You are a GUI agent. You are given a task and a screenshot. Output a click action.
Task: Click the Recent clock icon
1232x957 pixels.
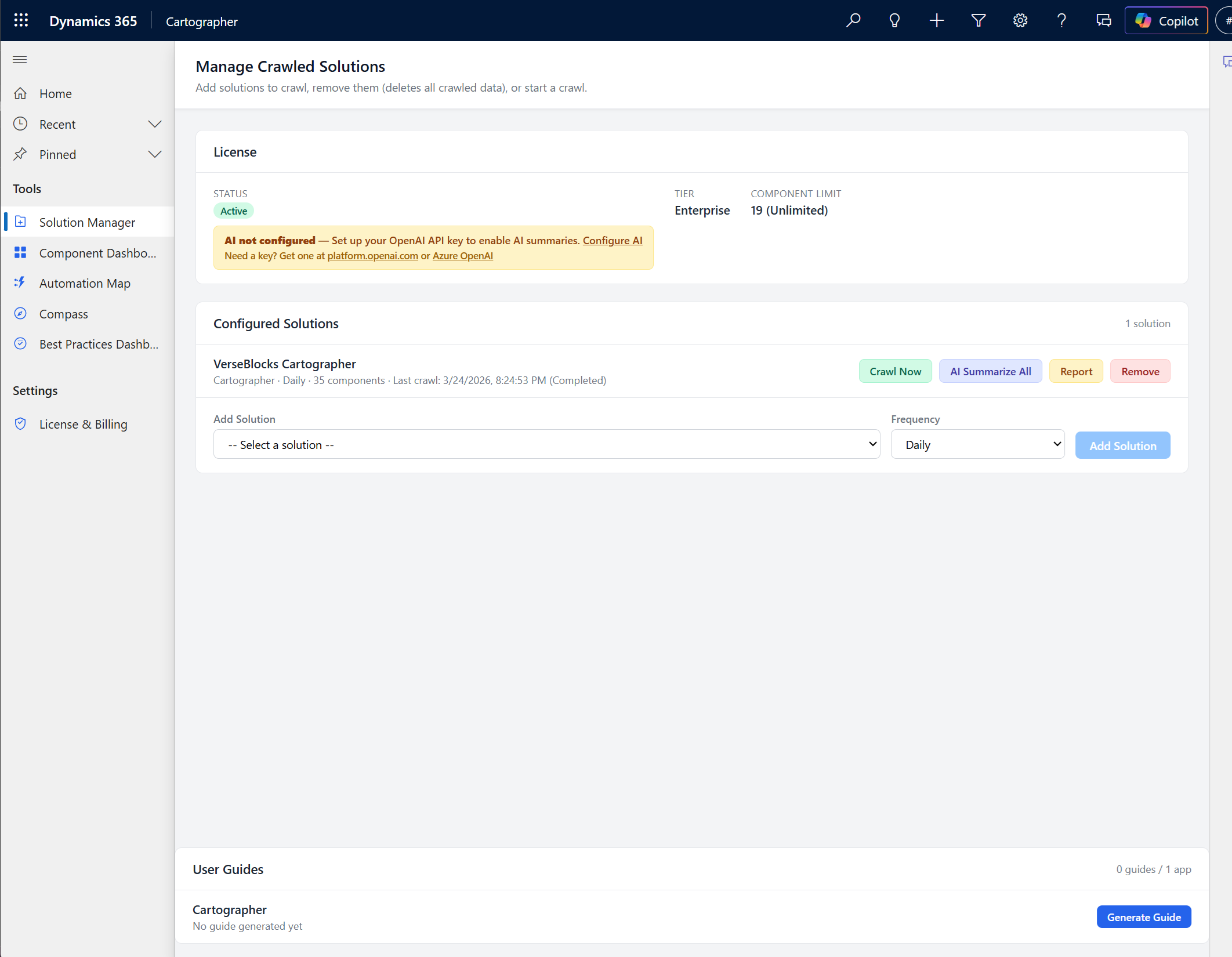(20, 124)
